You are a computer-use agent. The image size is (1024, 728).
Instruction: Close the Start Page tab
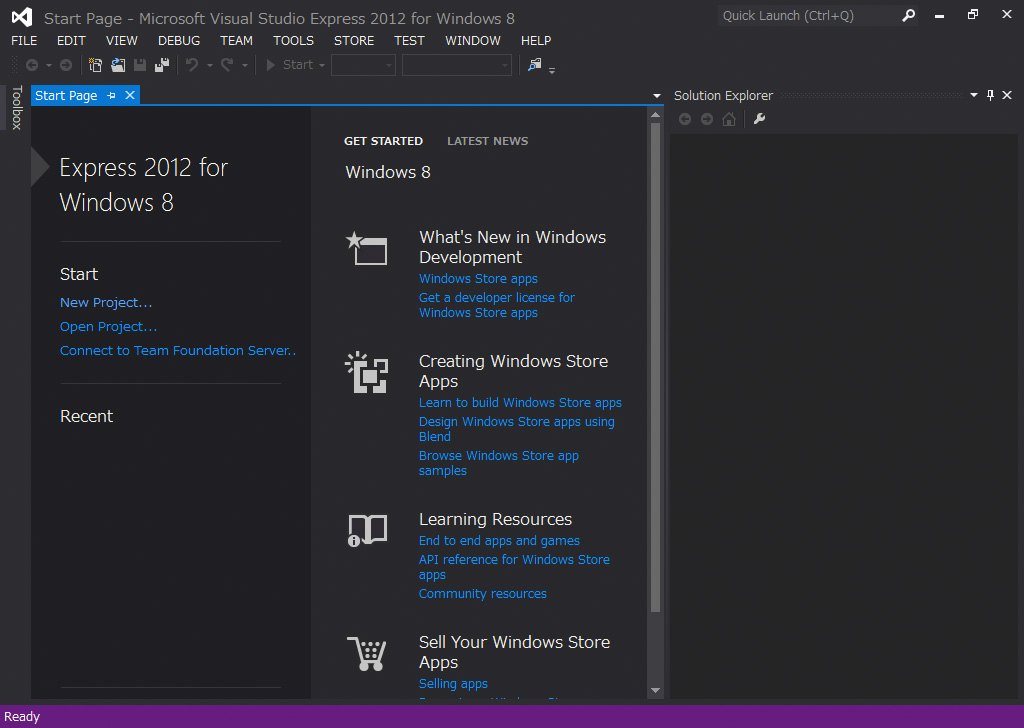[x=130, y=95]
